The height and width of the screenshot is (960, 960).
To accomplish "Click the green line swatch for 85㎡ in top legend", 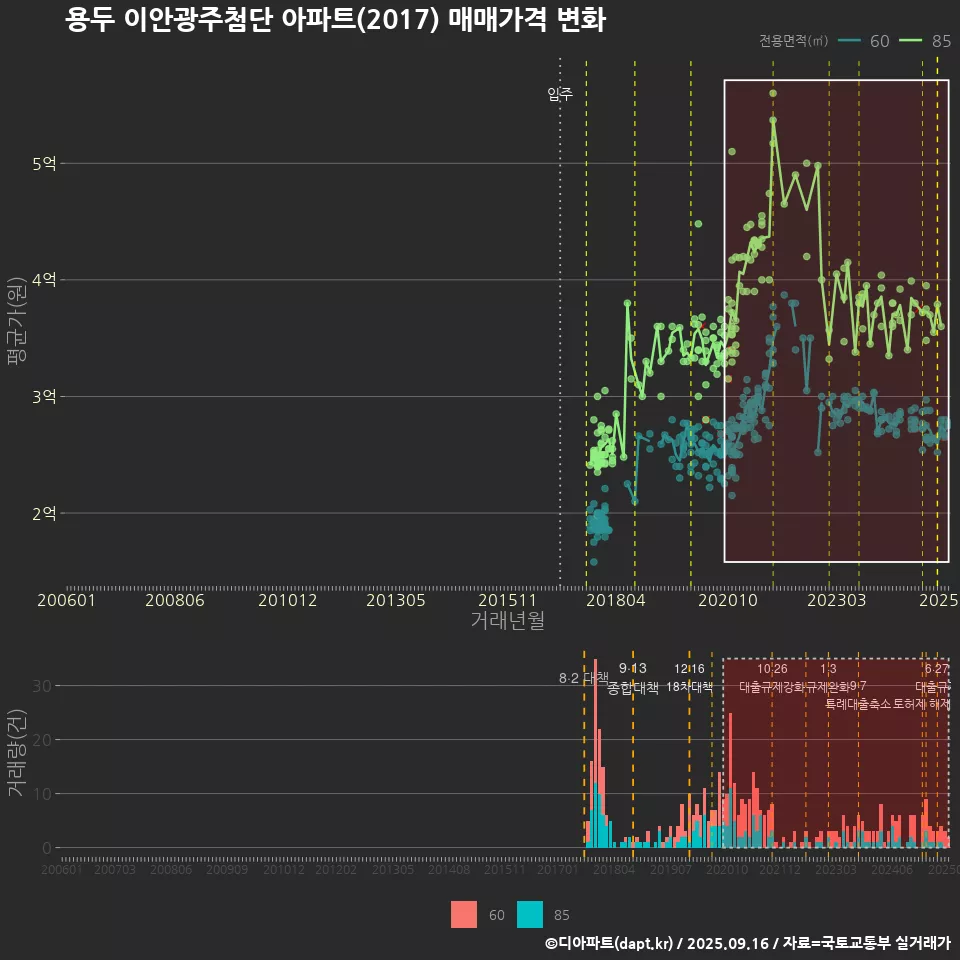I will pyautogui.click(x=910, y=41).
